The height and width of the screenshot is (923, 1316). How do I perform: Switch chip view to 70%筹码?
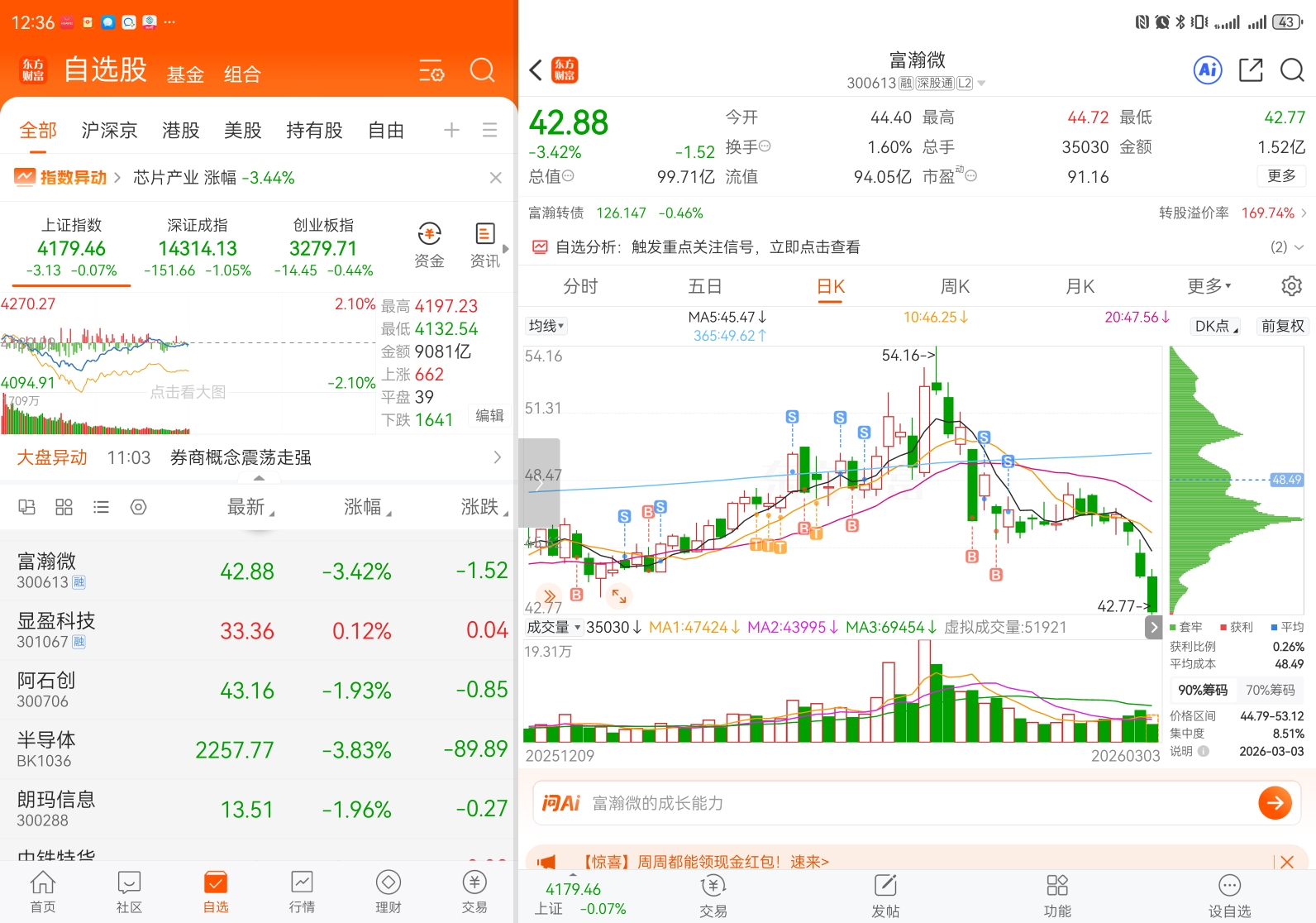coord(1271,690)
